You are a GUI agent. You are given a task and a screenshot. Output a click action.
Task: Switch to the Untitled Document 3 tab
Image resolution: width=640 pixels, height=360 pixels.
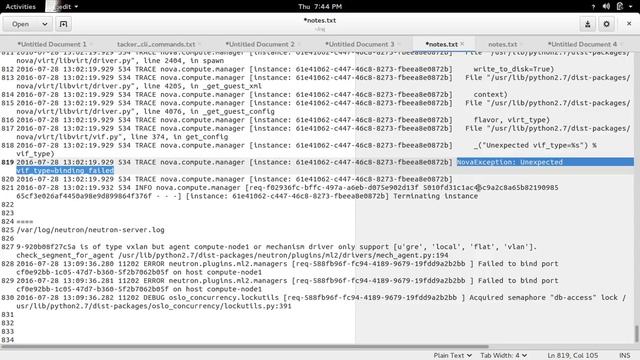[x=360, y=44]
